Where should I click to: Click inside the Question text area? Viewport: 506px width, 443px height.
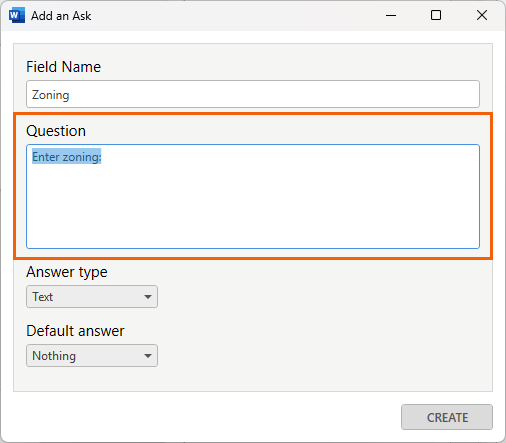coord(253,196)
